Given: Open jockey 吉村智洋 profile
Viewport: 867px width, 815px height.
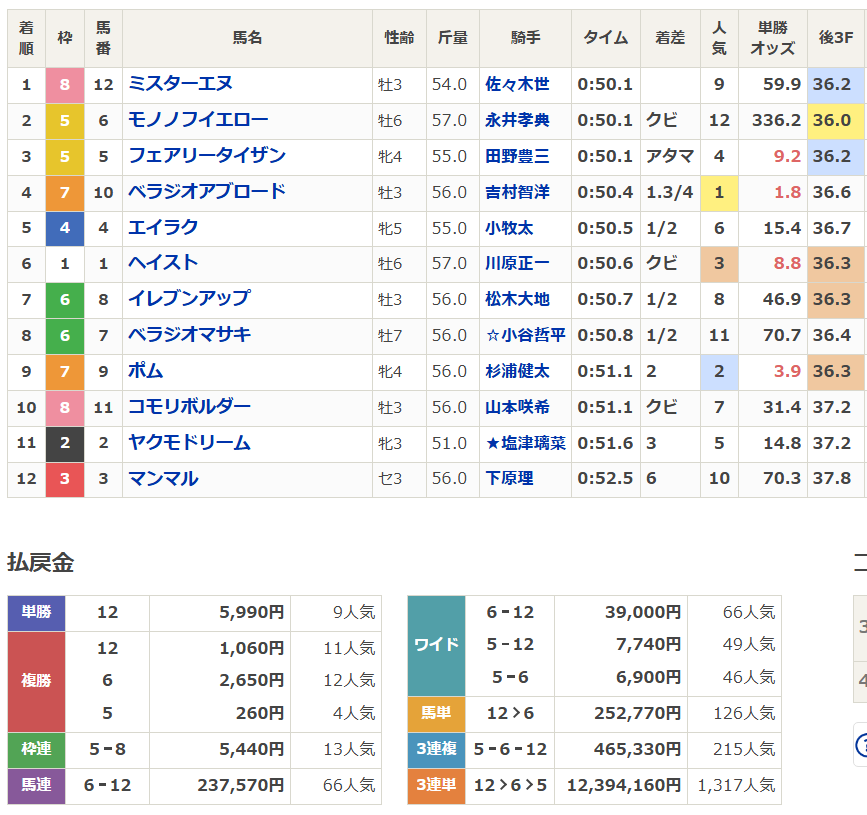Looking at the screenshot, I should point(517,192).
